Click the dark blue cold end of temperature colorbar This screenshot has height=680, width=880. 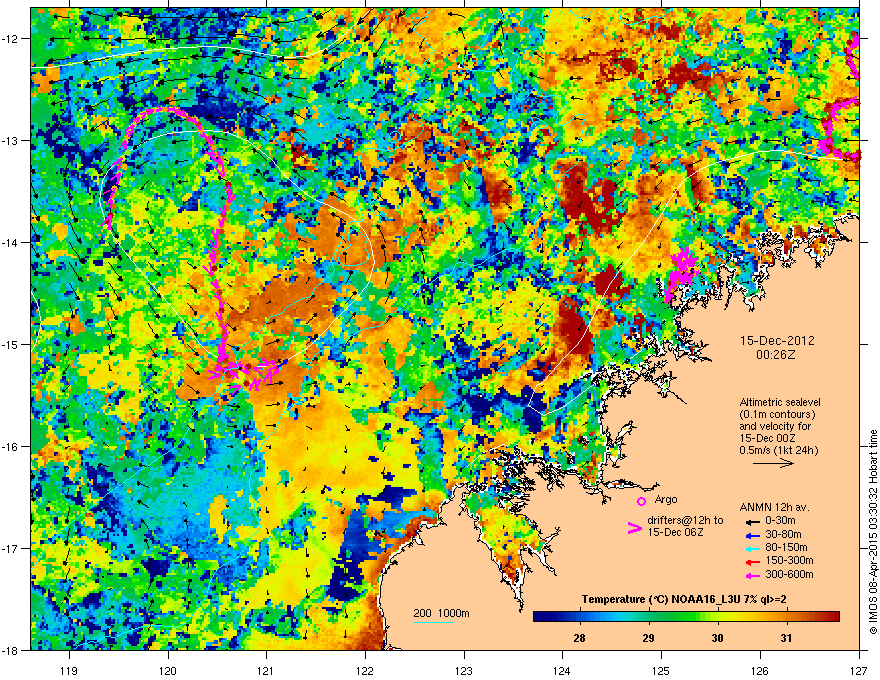[x=542, y=617]
